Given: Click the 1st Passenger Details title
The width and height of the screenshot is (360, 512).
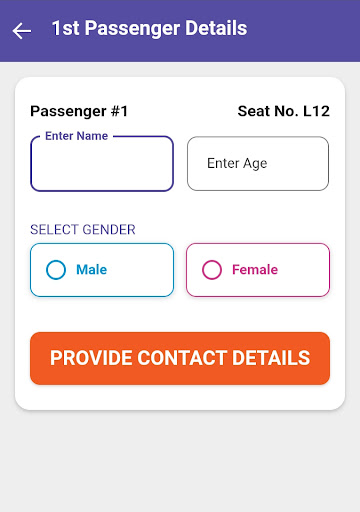Looking at the screenshot, I should (150, 28).
